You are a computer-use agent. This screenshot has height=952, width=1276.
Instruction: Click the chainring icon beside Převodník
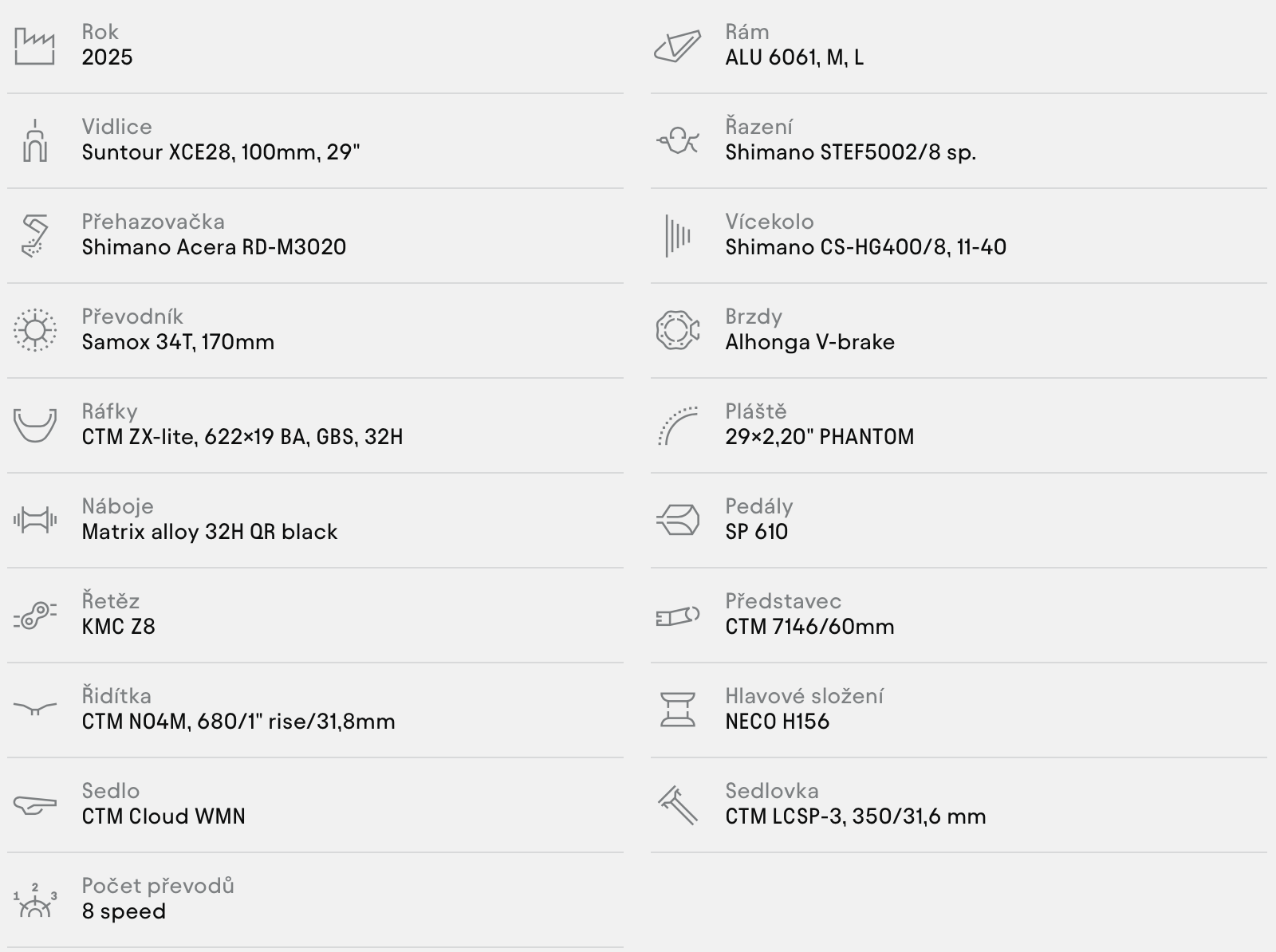tap(34, 330)
